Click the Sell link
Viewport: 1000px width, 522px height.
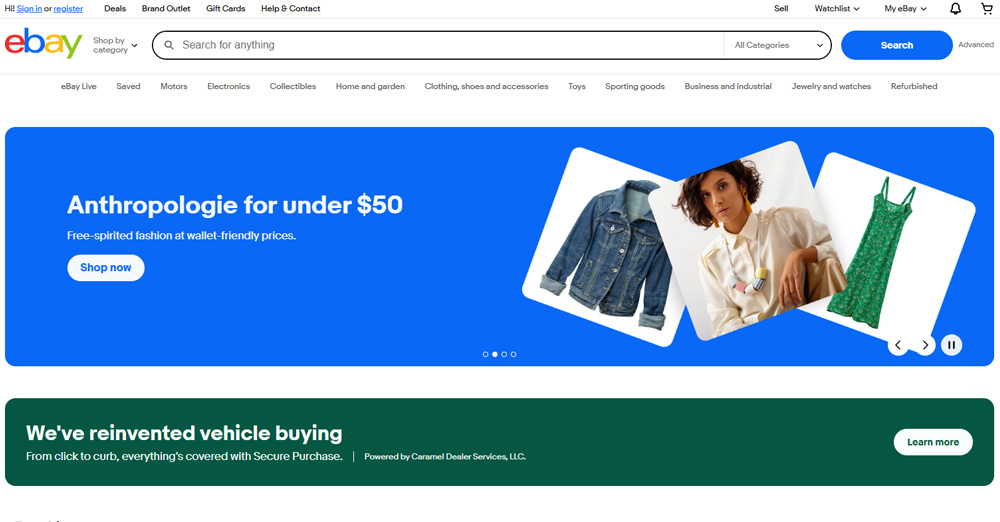click(x=781, y=8)
